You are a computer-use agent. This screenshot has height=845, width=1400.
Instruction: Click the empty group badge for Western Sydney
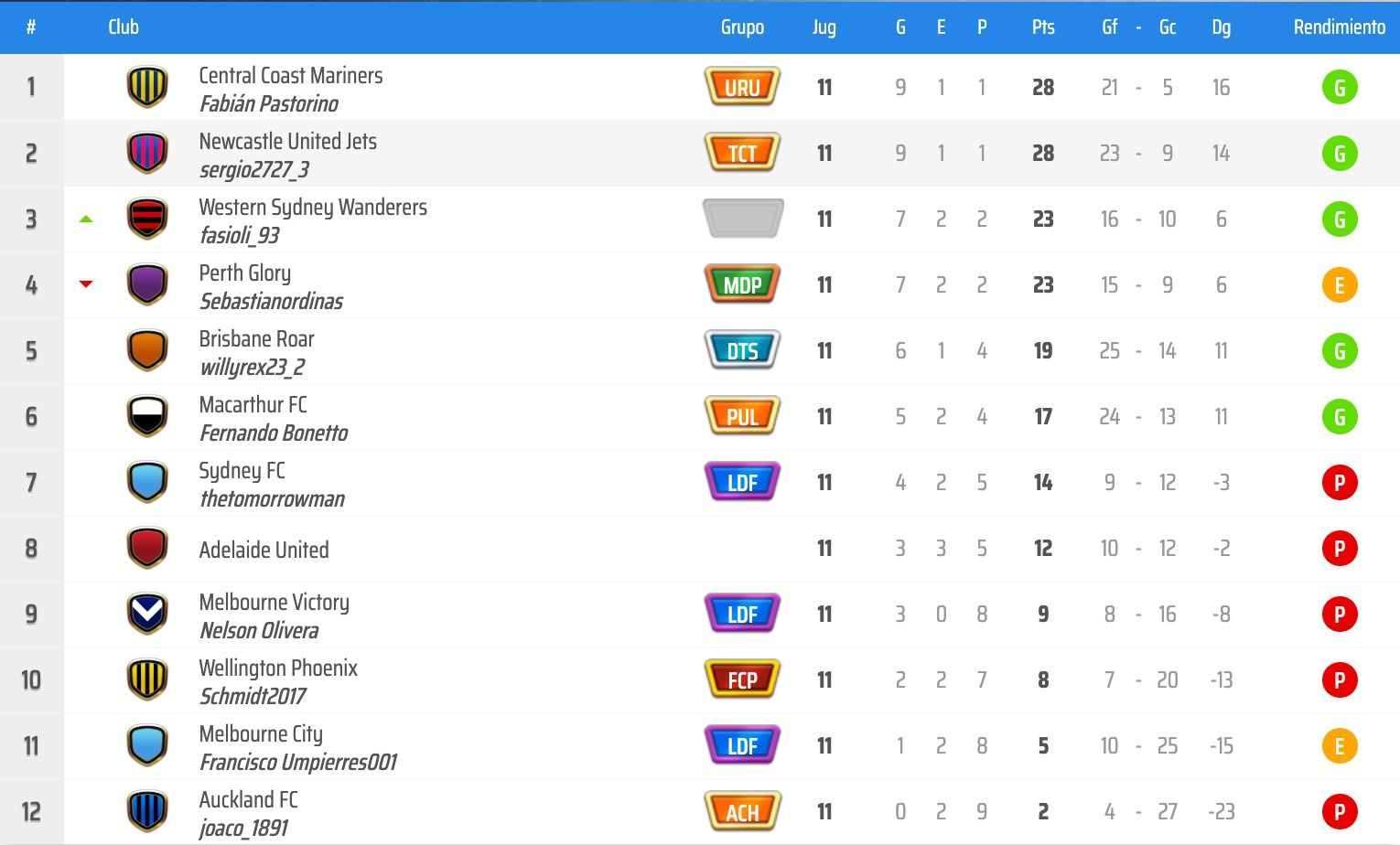(x=742, y=219)
